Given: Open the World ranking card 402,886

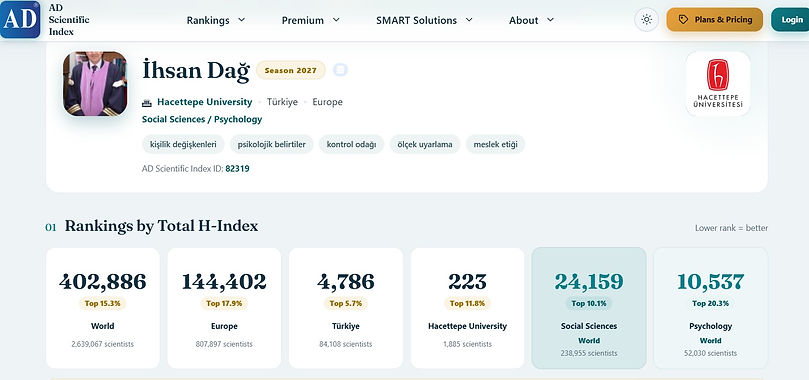Looking at the screenshot, I should (x=103, y=308).
